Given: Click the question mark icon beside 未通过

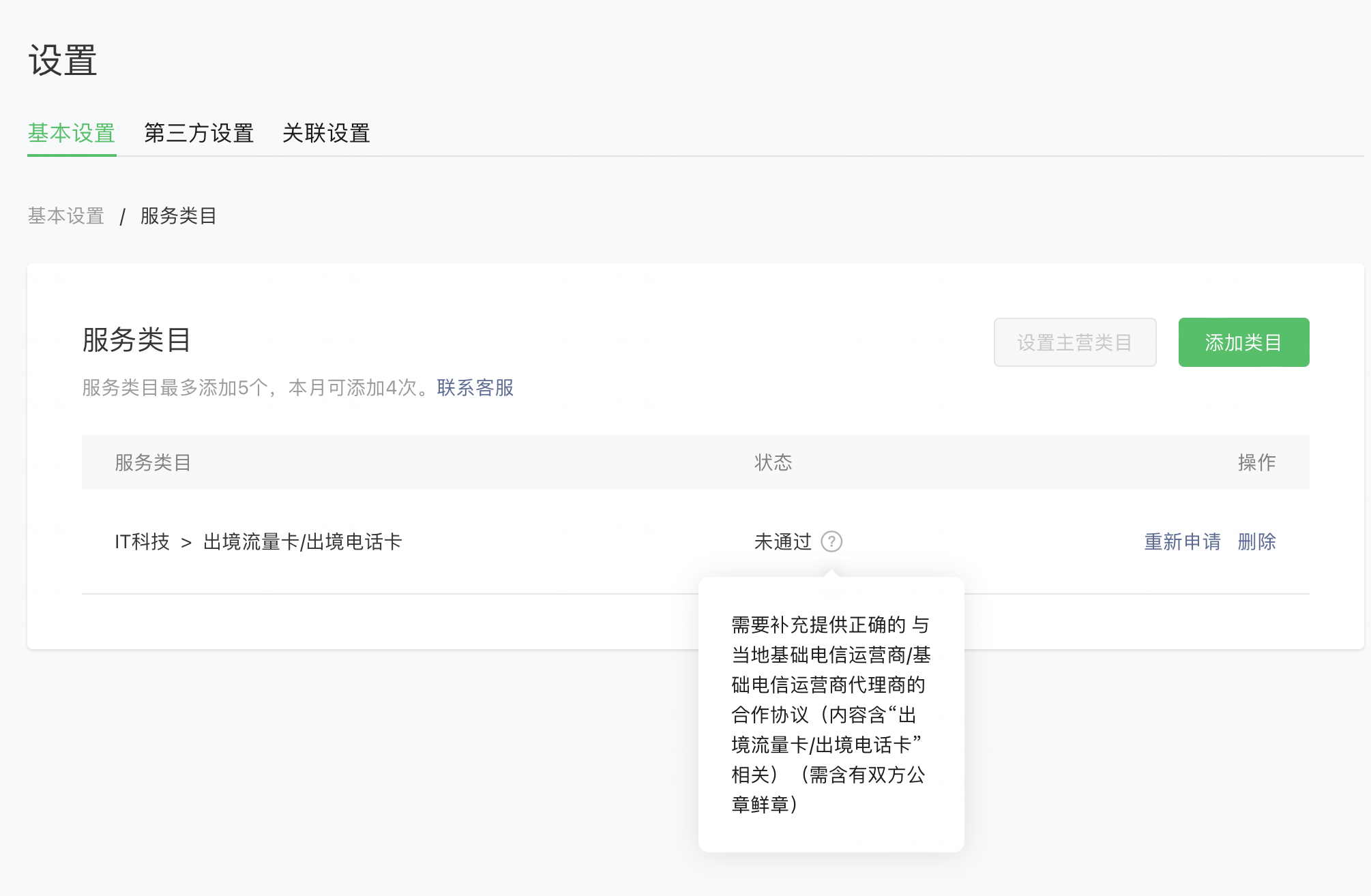Looking at the screenshot, I should [x=831, y=541].
